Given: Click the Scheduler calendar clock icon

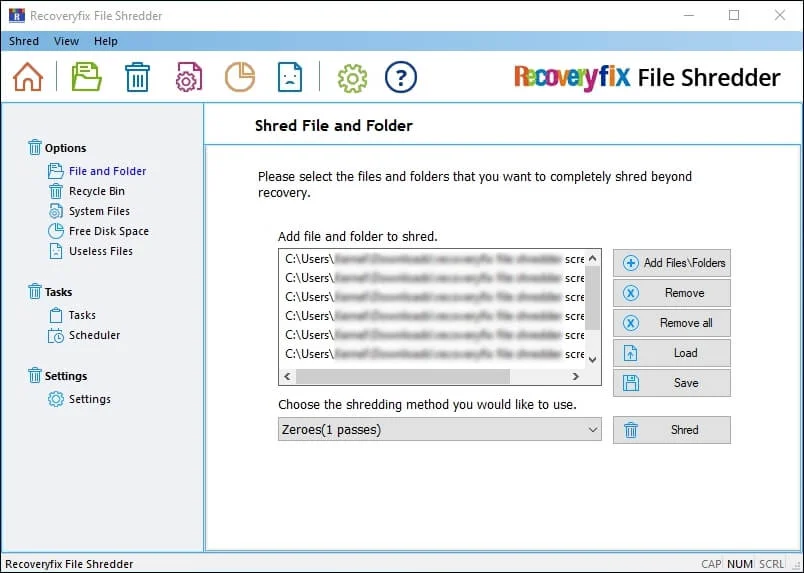Looking at the screenshot, I should 55,335.
